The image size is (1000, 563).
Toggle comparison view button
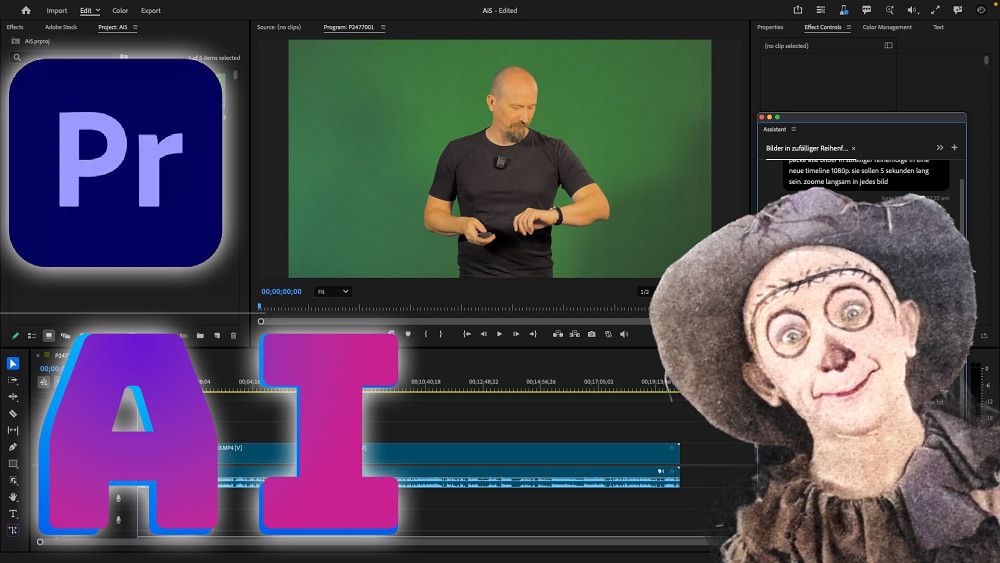pos(608,334)
